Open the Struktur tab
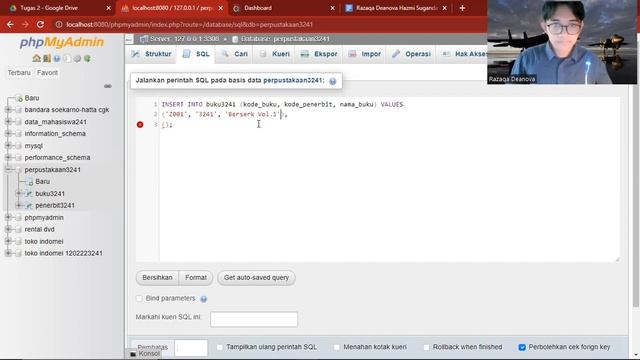 click(151, 54)
